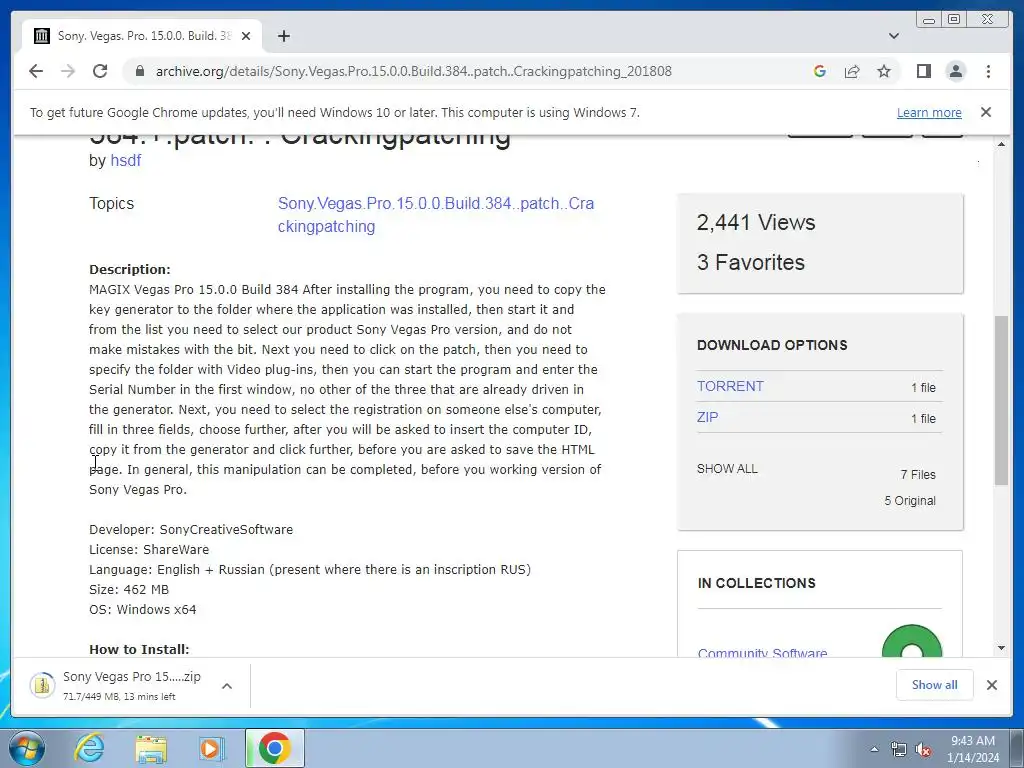Open Windows Media Player from taskbar
Image resolution: width=1024 pixels, height=768 pixels.
coord(211,748)
